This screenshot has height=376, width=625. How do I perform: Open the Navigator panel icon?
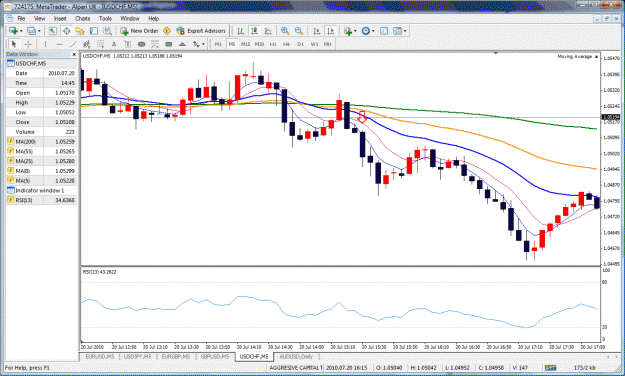(80, 31)
